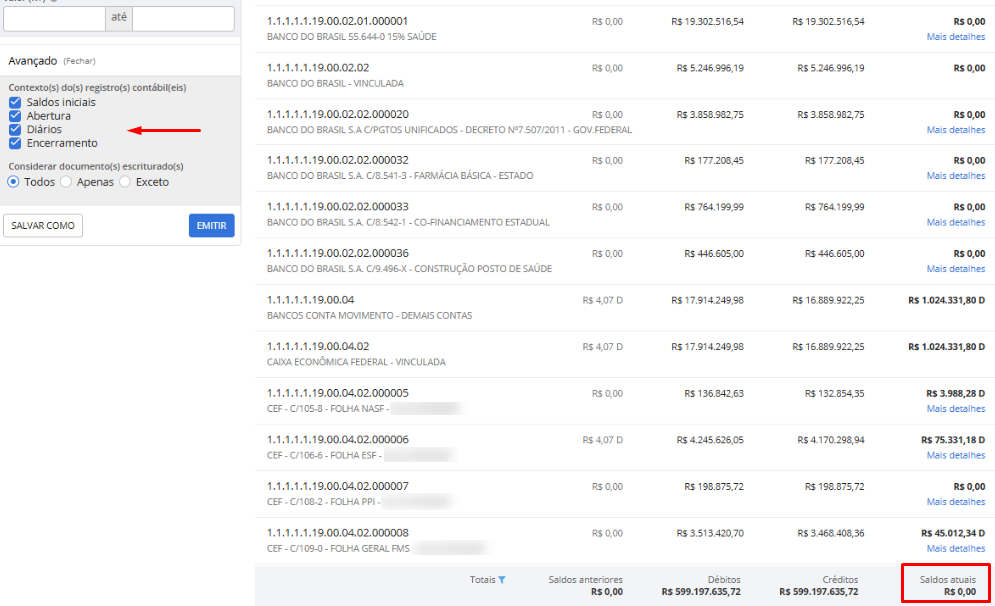This screenshot has width=995, height=606.
Task: Click description 'CAIXA ECONÔMICA FEDERAL - VINCULADA'
Action: (356, 362)
